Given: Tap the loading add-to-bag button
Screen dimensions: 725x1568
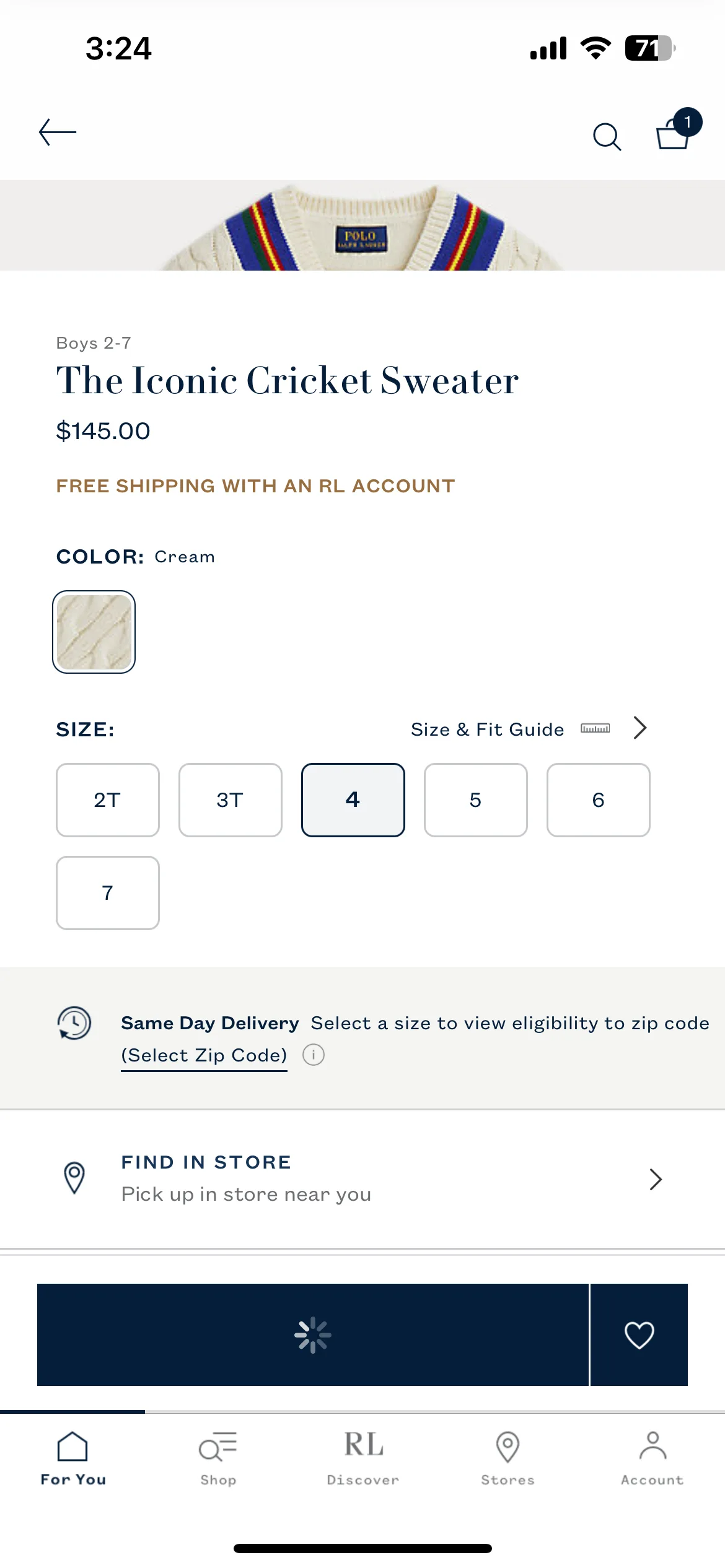Looking at the screenshot, I should 313,1335.
